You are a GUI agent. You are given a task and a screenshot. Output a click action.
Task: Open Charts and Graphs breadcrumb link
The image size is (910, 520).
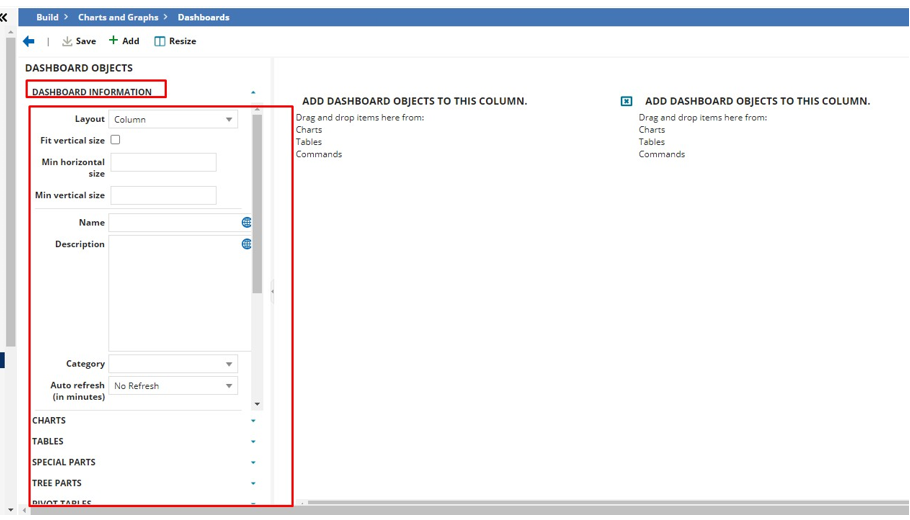(x=118, y=17)
